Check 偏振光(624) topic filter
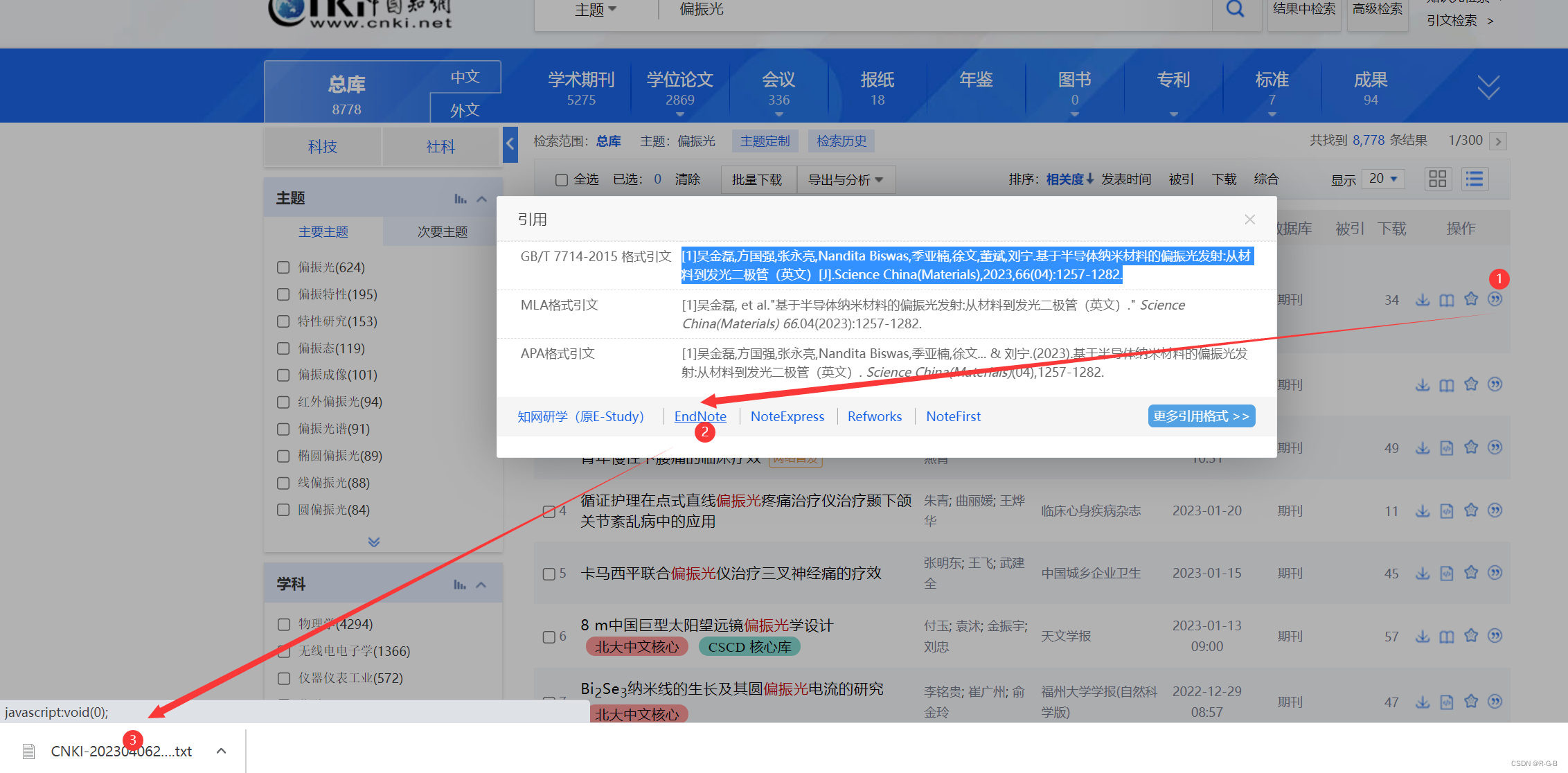Screen dimensions: 1568x773 point(283,267)
